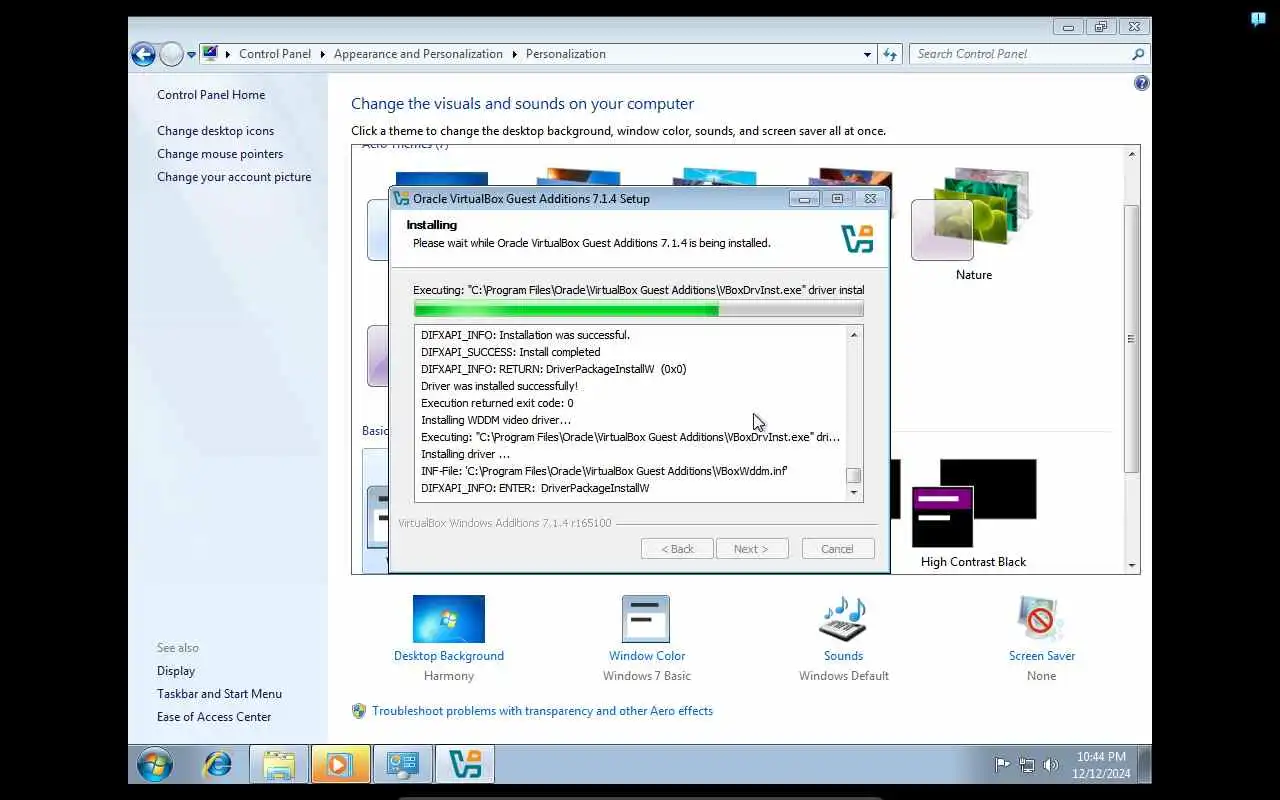Open Screen Saver settings icon
This screenshot has width=1280, height=800.
tap(1041, 619)
